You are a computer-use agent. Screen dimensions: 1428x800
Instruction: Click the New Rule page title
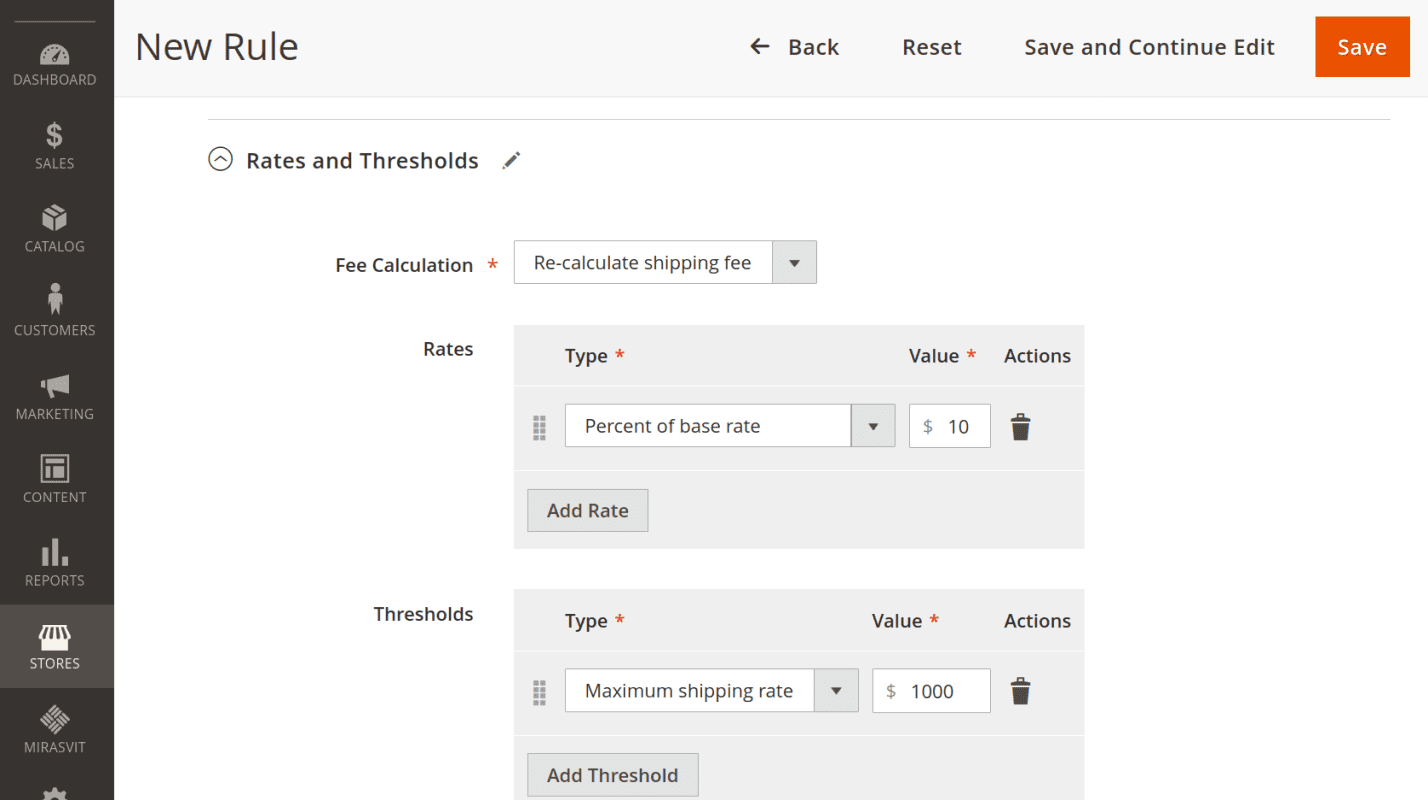point(217,47)
